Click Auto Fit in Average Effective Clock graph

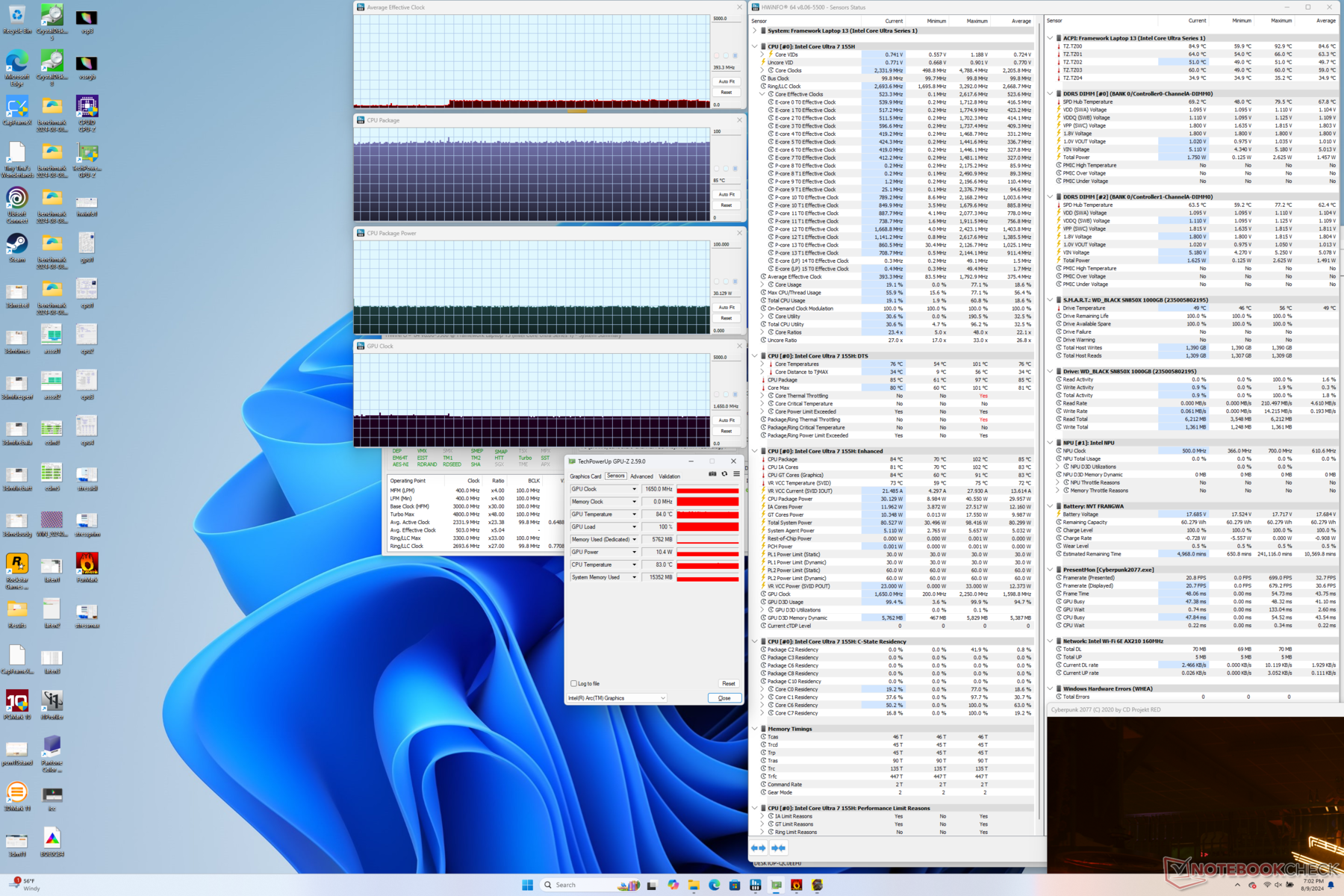tap(727, 81)
